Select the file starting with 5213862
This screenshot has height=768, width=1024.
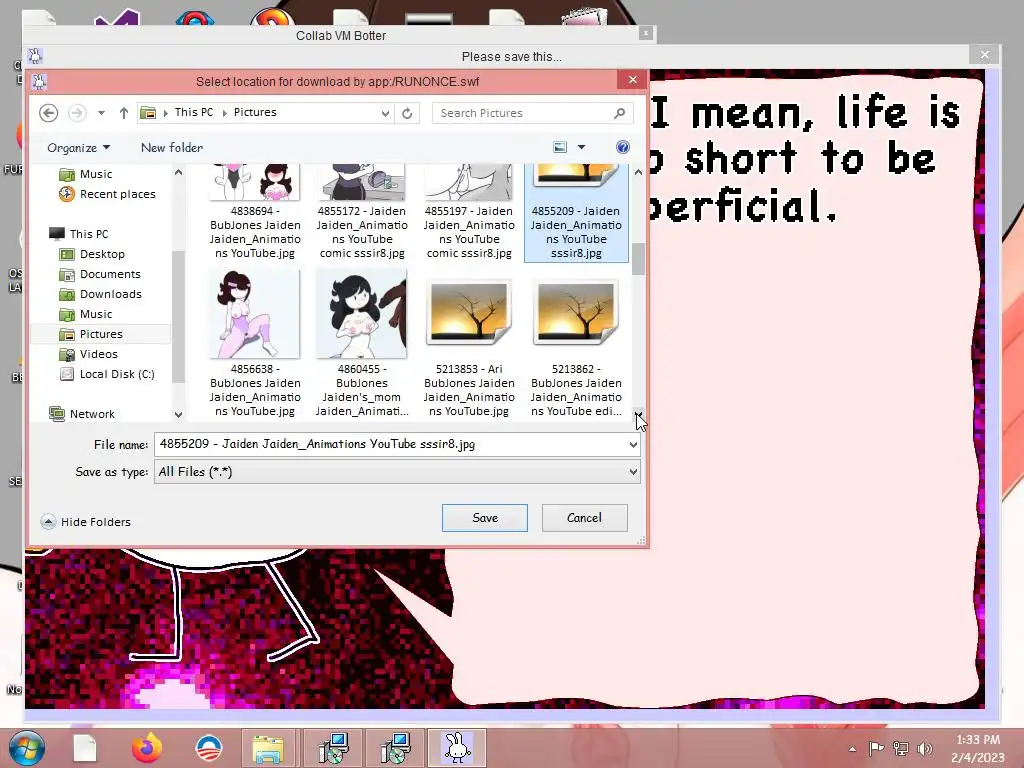pos(576,345)
